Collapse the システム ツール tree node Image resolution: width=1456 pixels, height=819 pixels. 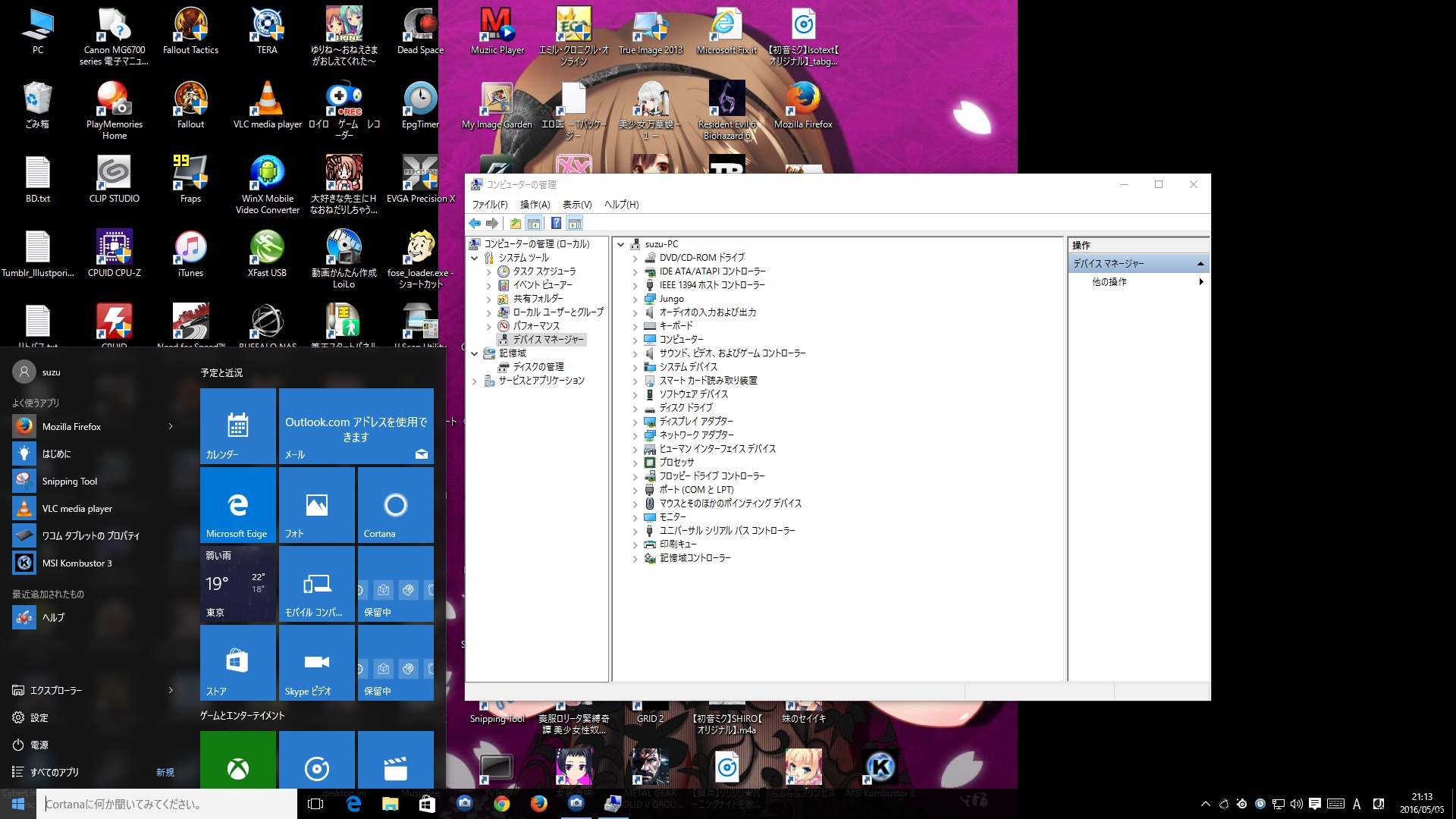click(475, 258)
